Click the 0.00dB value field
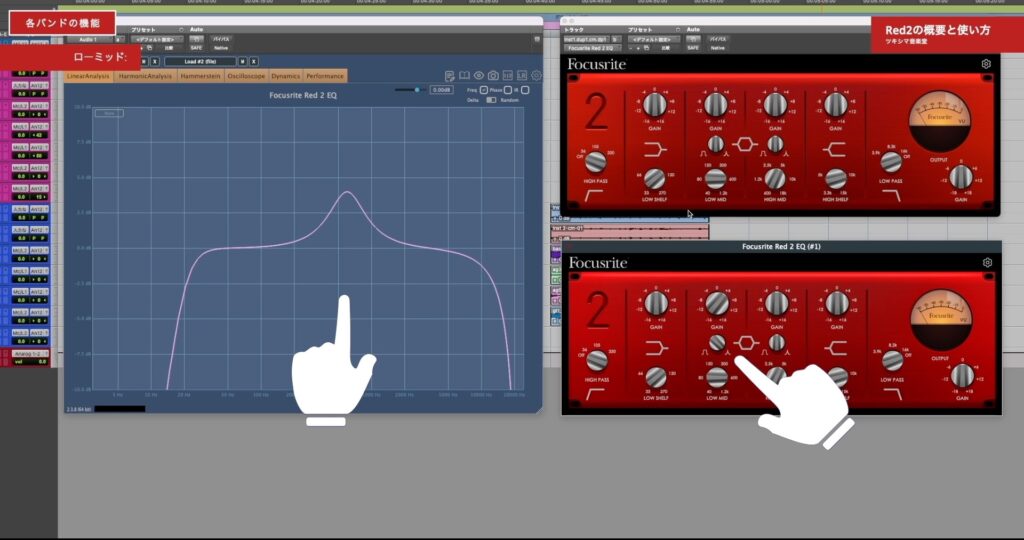Screen dimensions: 1024x540 click(441, 89)
